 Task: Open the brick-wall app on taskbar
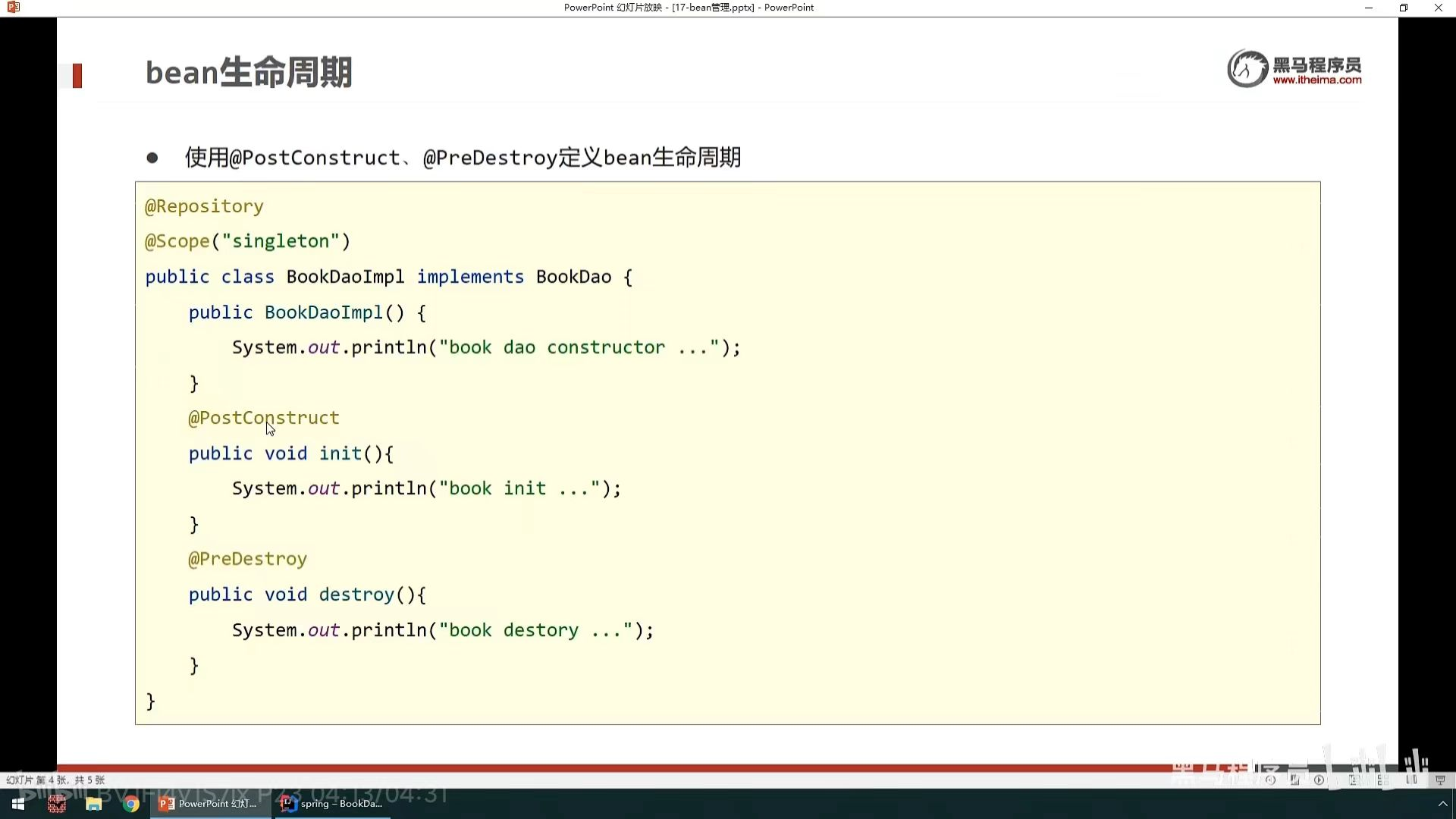pyautogui.click(x=57, y=804)
